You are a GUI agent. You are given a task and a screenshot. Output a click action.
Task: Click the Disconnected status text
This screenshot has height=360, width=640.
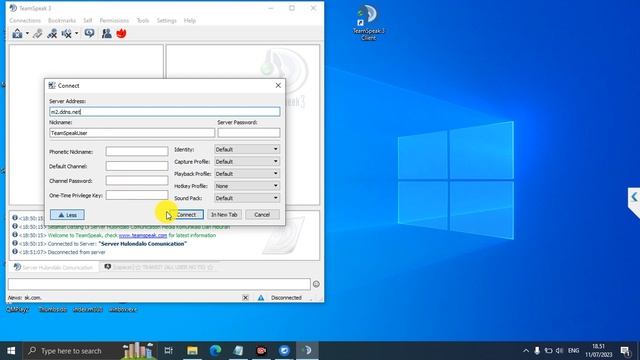tap(286, 298)
